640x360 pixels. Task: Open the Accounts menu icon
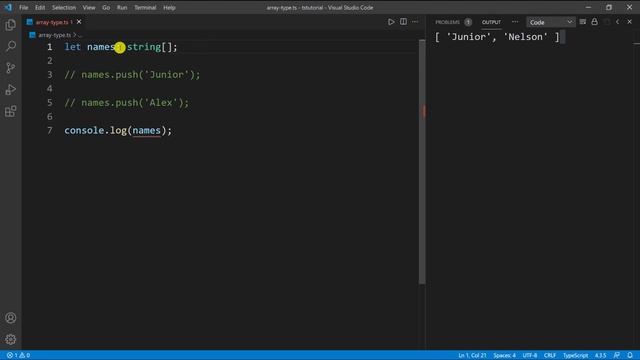[11, 318]
